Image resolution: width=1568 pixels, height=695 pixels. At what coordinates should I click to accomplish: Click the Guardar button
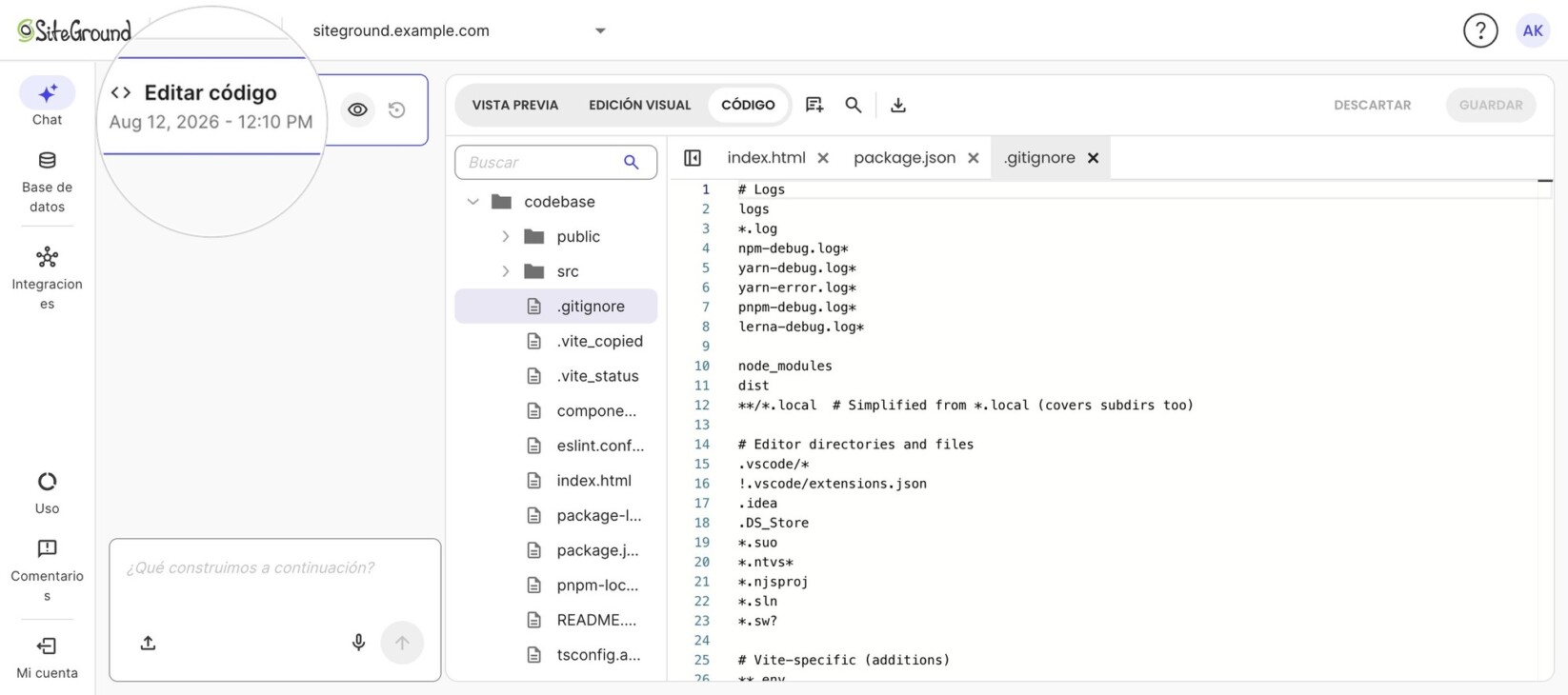click(1491, 105)
